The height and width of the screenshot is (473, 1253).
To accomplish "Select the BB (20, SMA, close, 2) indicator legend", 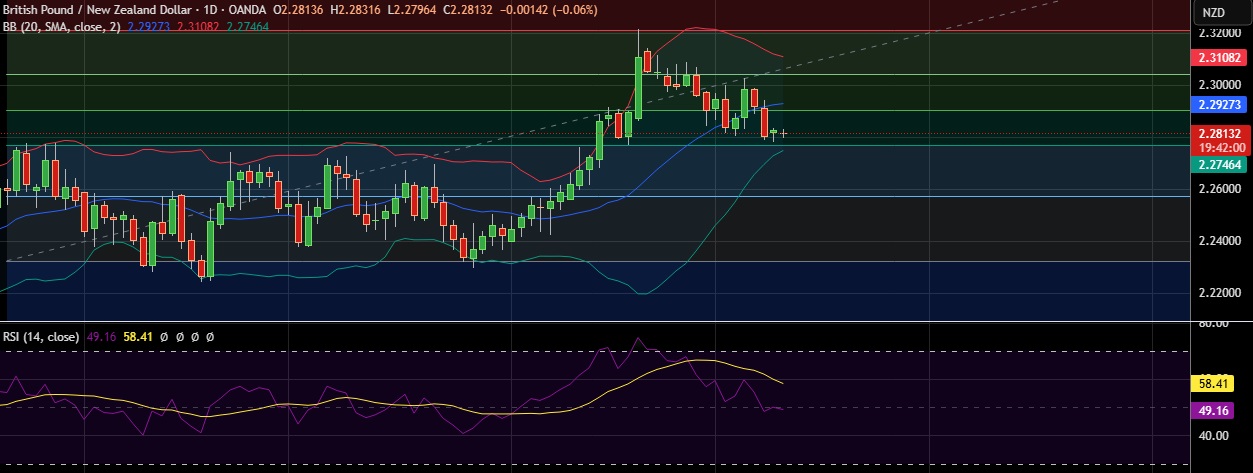I will (62, 27).
